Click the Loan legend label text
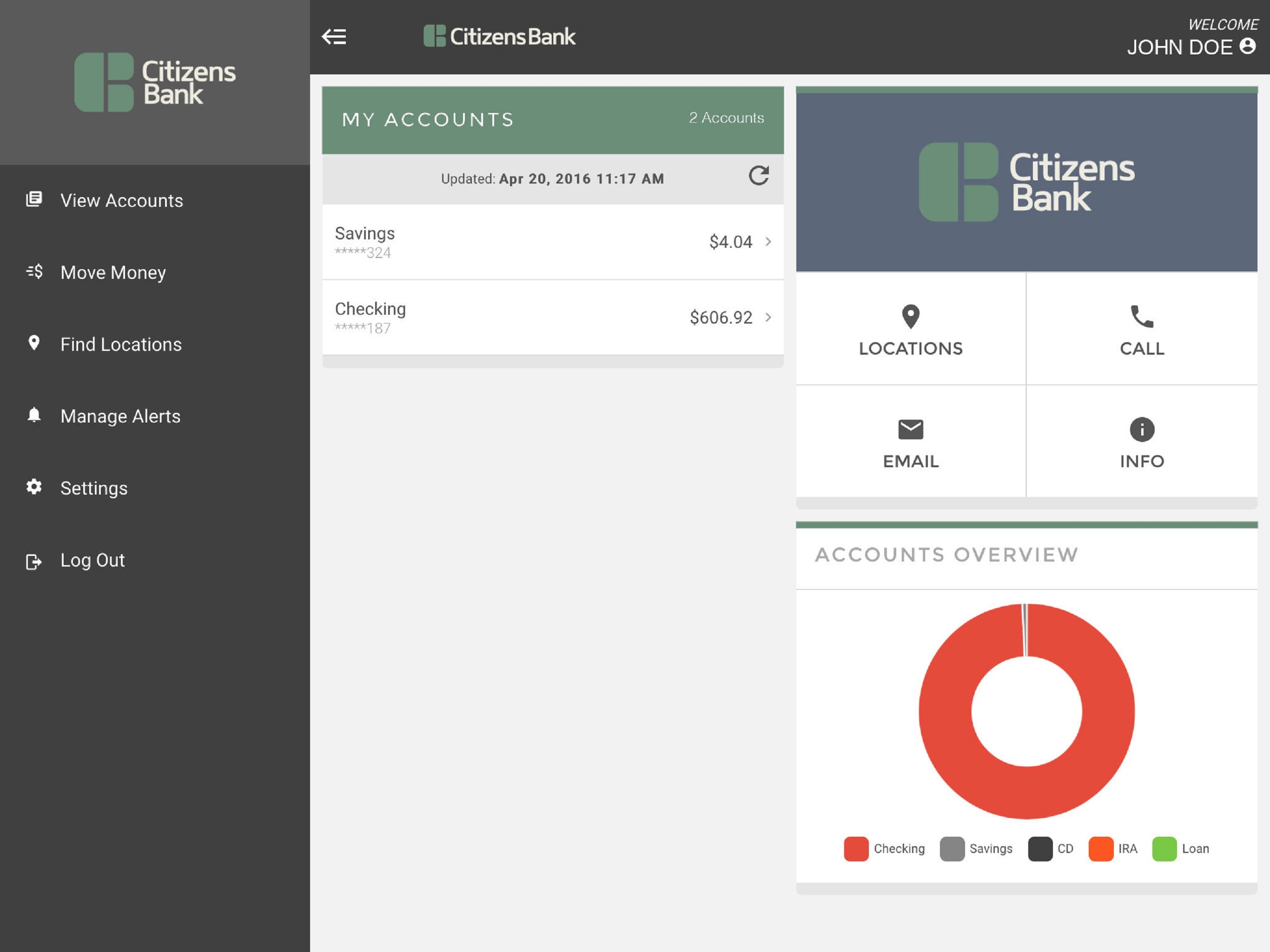This screenshot has width=1270, height=952. (x=1195, y=849)
